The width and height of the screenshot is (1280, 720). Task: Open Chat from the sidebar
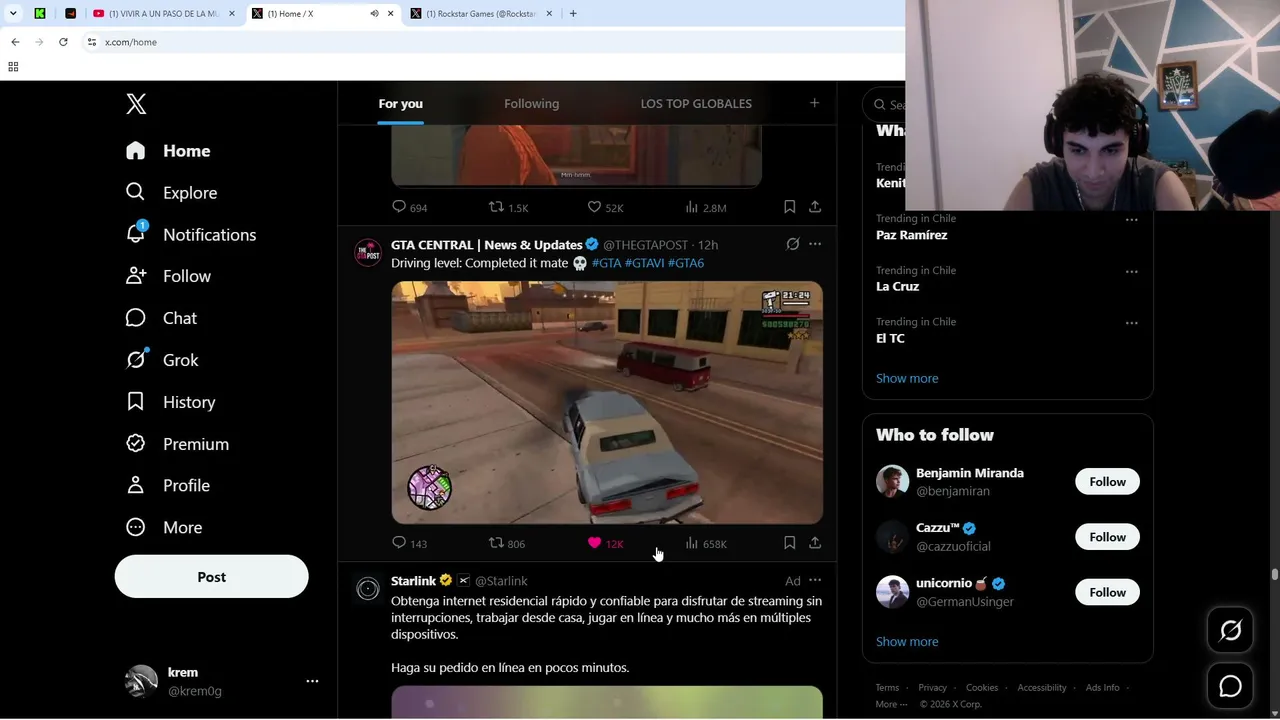pyautogui.click(x=161, y=318)
